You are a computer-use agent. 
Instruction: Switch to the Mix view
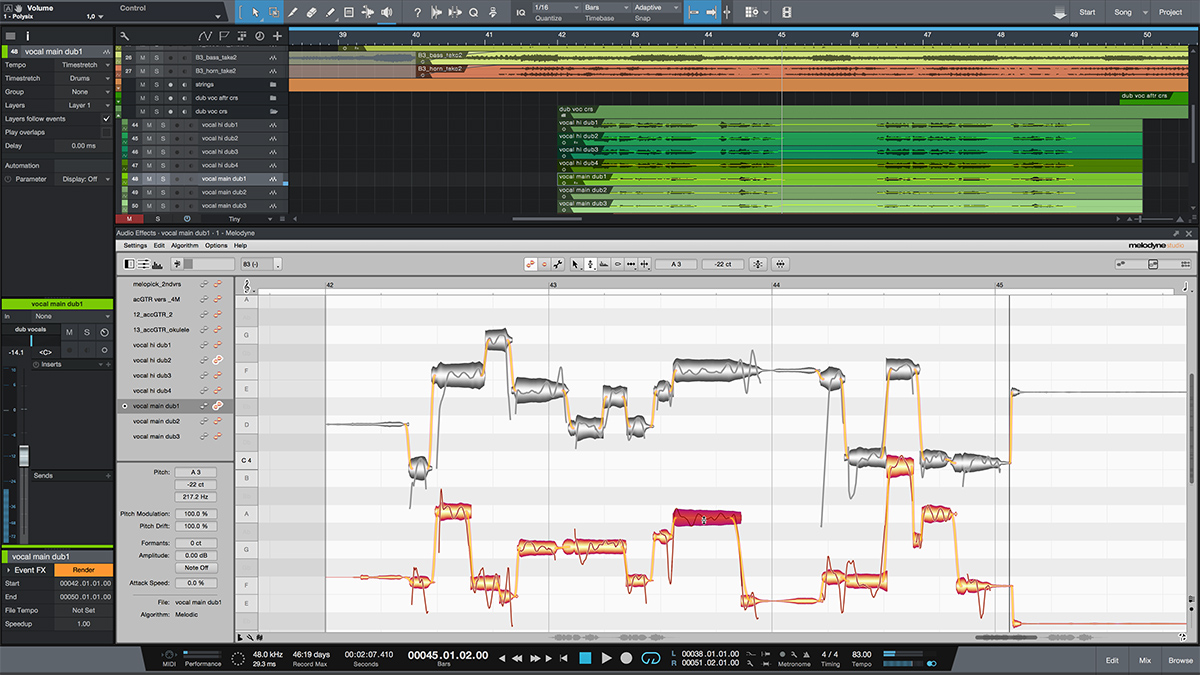(x=1145, y=661)
